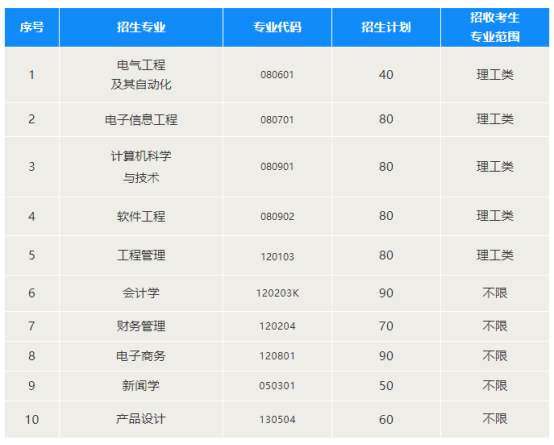Click major code 080601
The height and width of the screenshot is (445, 554).
[277, 75]
